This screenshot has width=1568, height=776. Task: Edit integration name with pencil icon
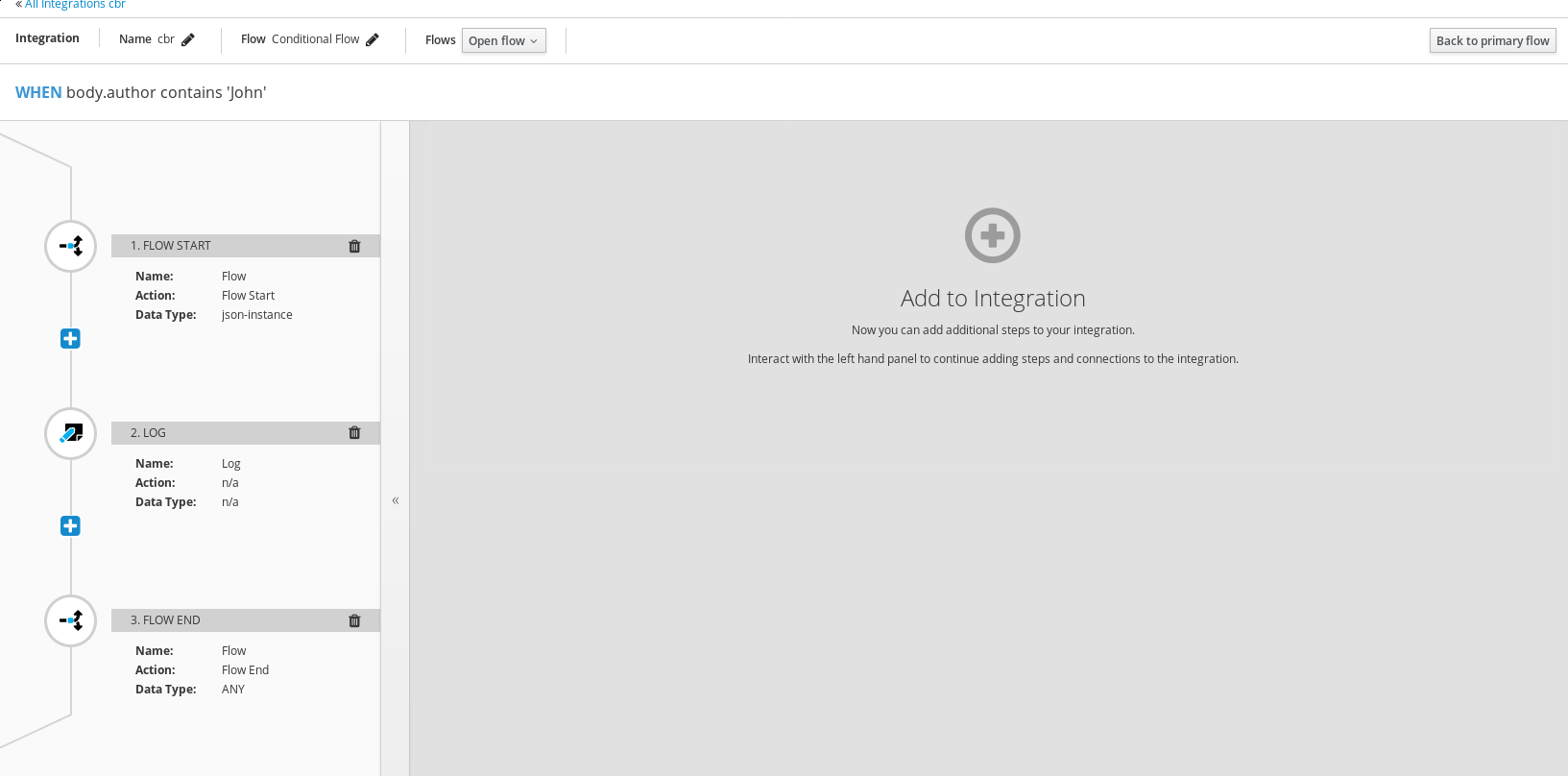tap(188, 39)
